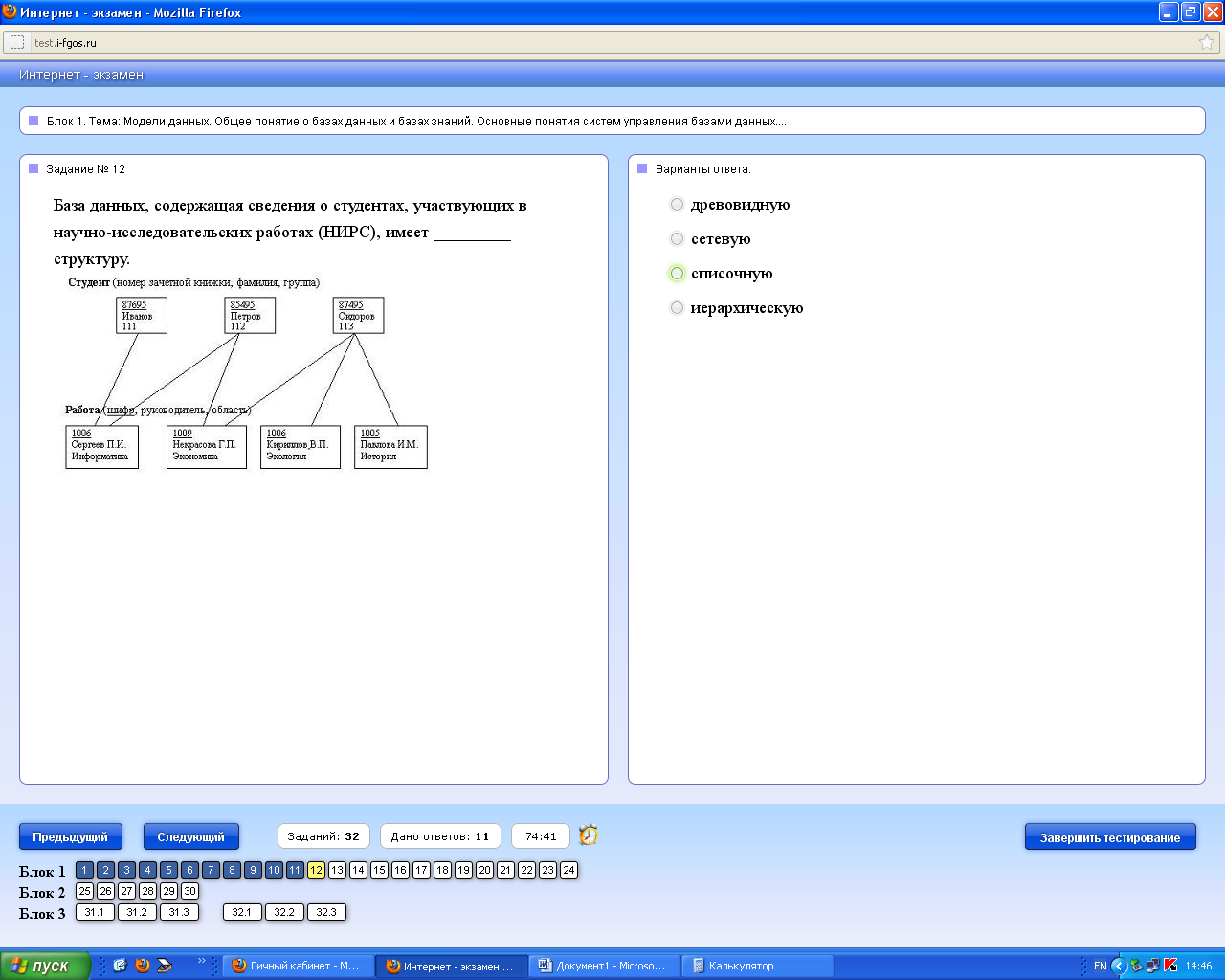Jump to question 22
This screenshot has width=1225, height=980.
(x=526, y=870)
